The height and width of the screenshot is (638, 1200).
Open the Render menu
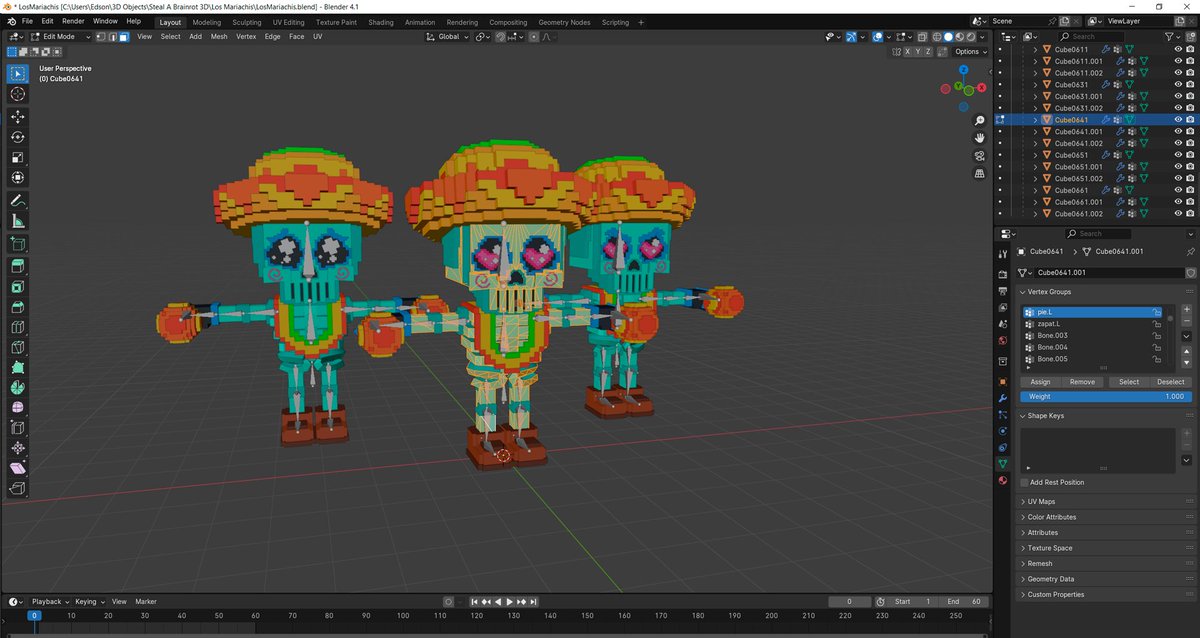[x=73, y=21]
